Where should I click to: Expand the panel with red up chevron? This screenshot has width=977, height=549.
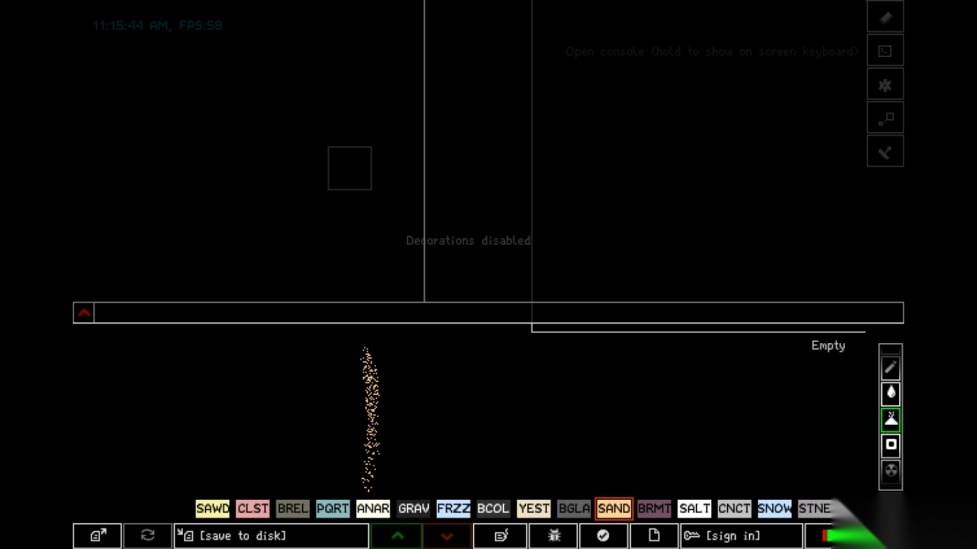click(84, 312)
